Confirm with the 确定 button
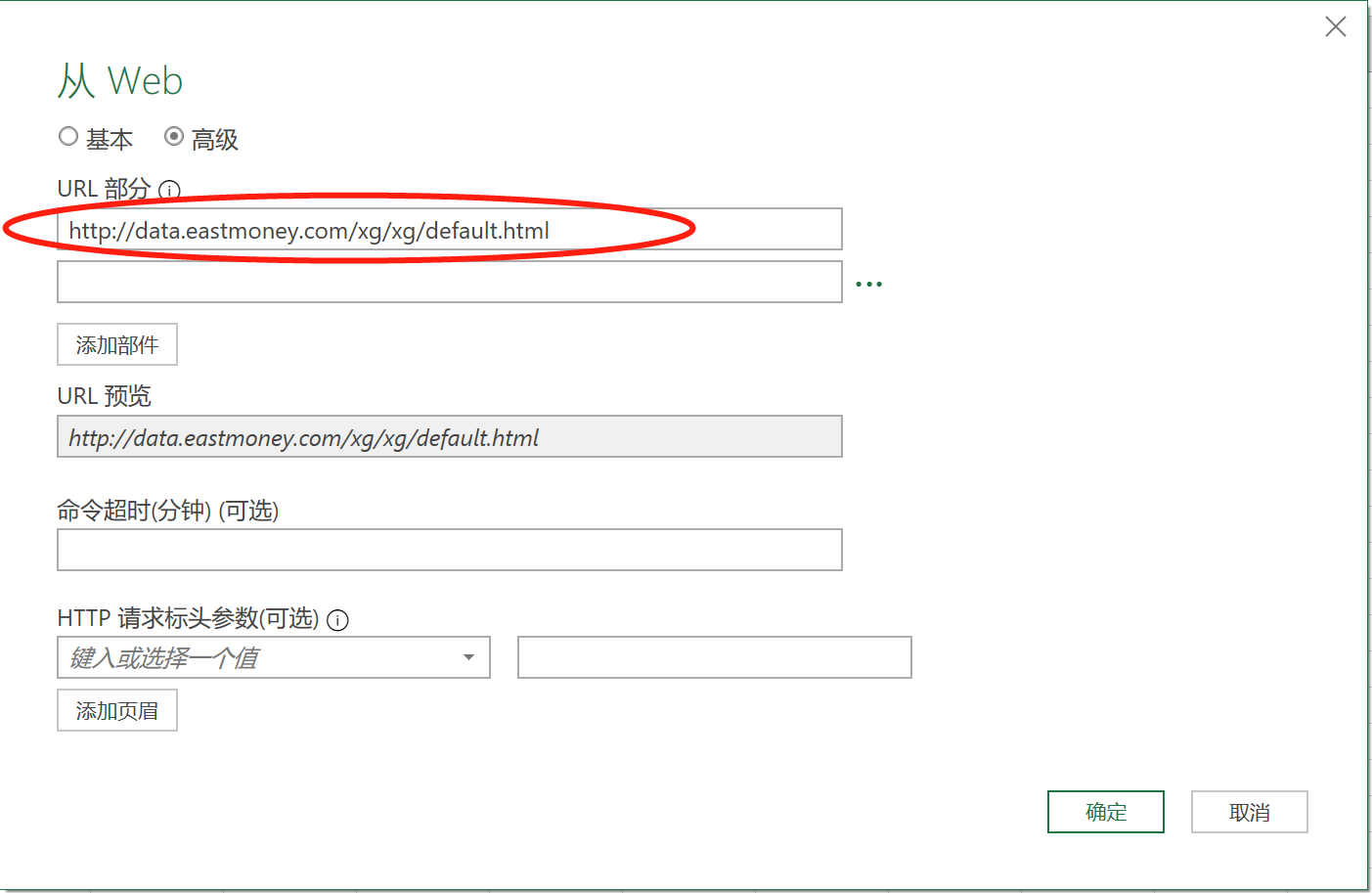Image resolution: width=1372 pixels, height=893 pixels. click(1106, 812)
